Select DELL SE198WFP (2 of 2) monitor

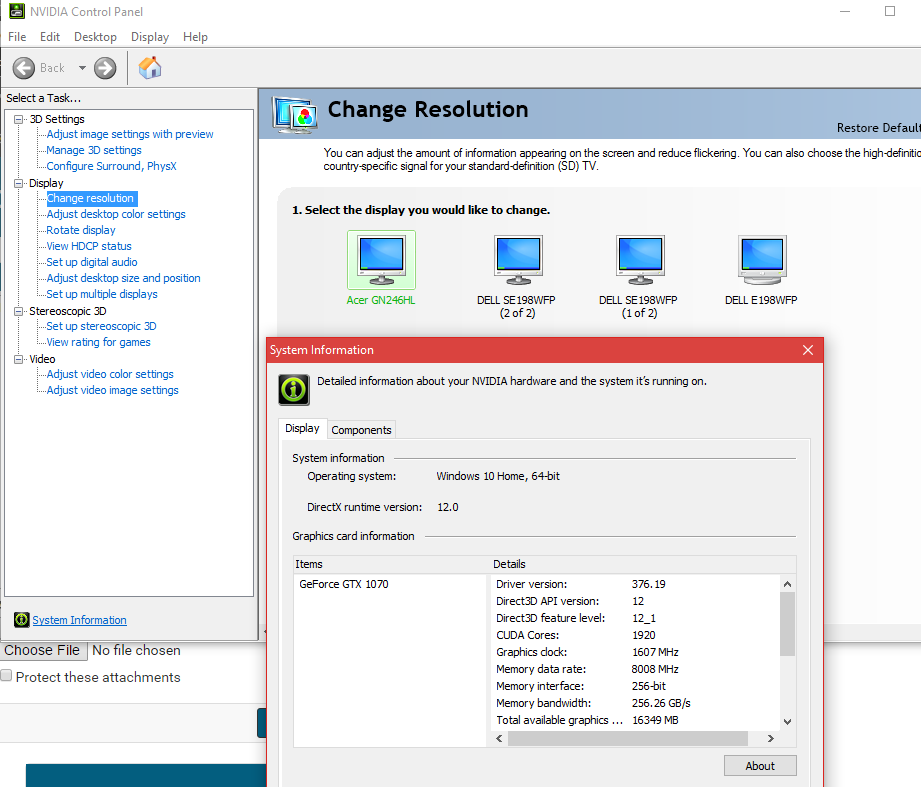click(518, 260)
